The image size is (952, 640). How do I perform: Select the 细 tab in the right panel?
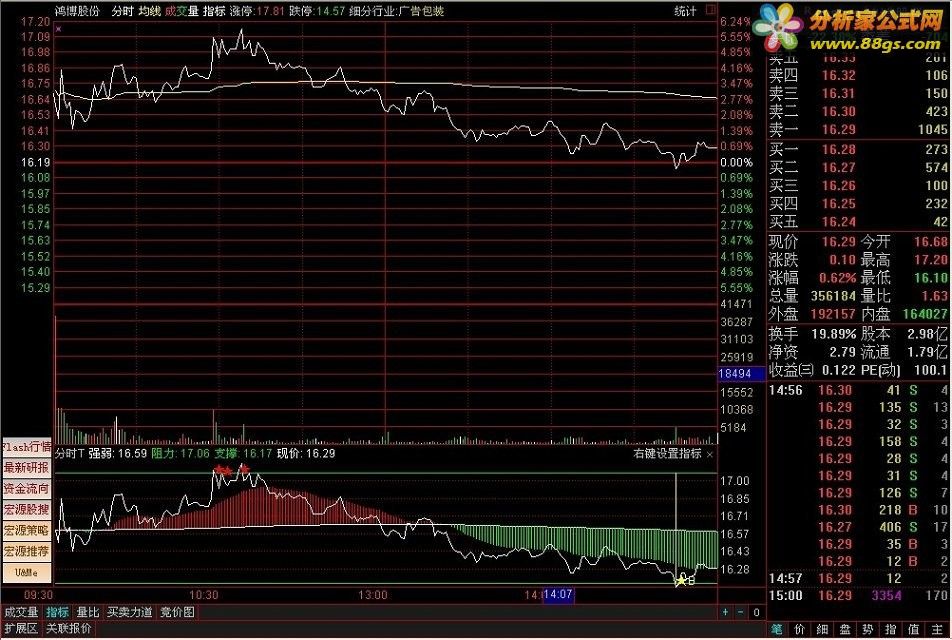pos(822,629)
